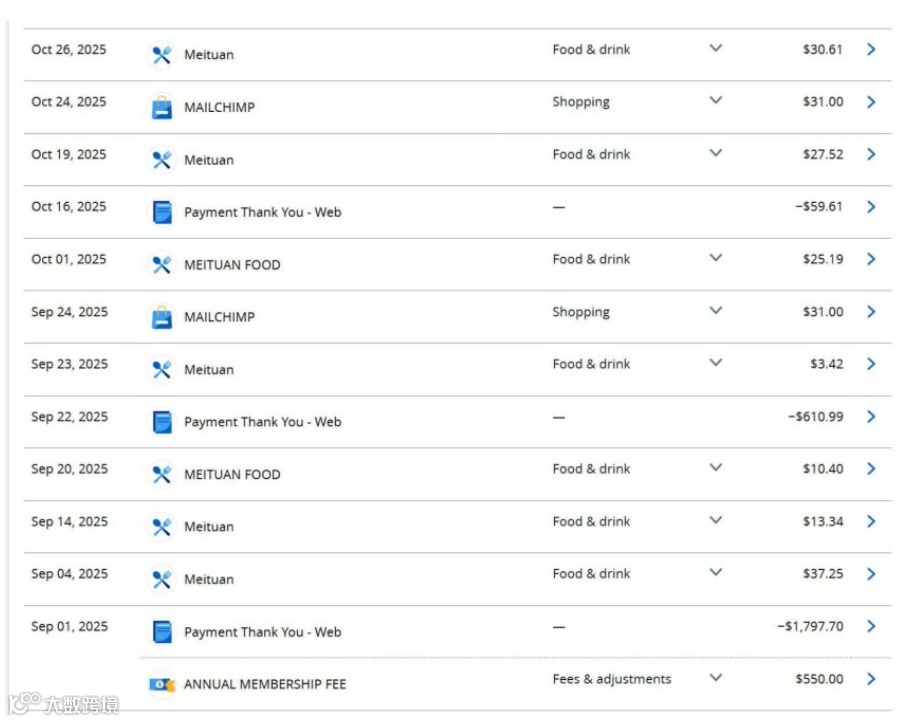Expand Shopping category dropdown for Oct 24
Viewport: 909px width, 722px height.
pyautogui.click(x=716, y=100)
